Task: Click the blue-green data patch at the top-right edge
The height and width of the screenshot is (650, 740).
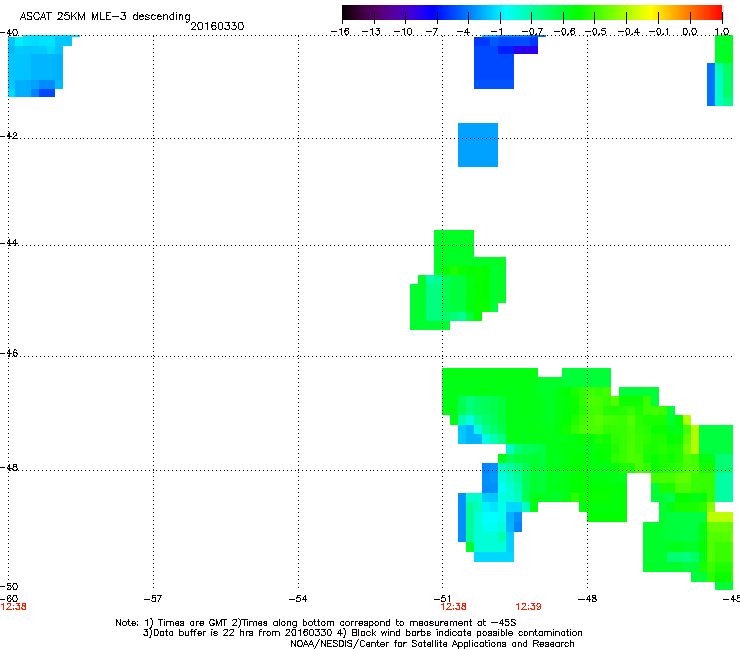Action: (x=720, y=71)
